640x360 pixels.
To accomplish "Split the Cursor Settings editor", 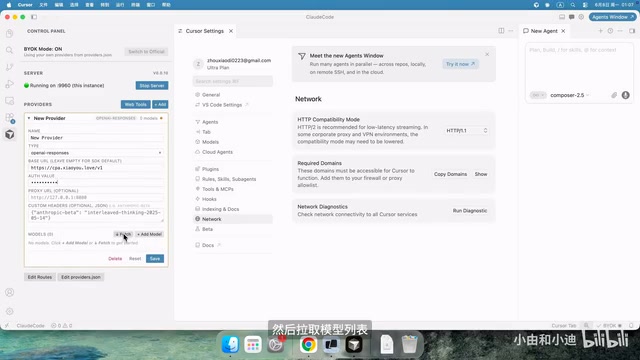I will point(501,31).
